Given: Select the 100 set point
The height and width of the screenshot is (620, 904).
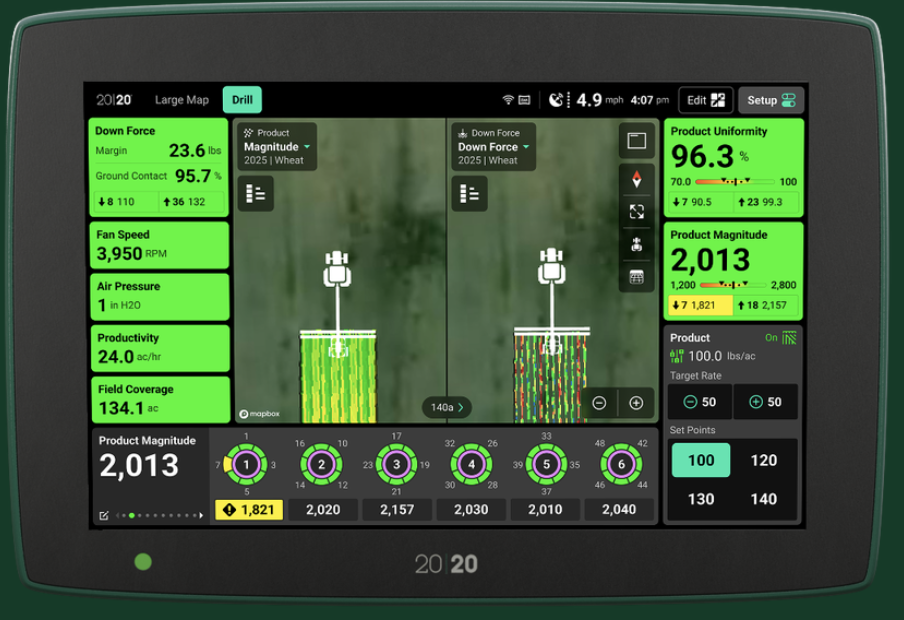Looking at the screenshot, I should (701, 460).
